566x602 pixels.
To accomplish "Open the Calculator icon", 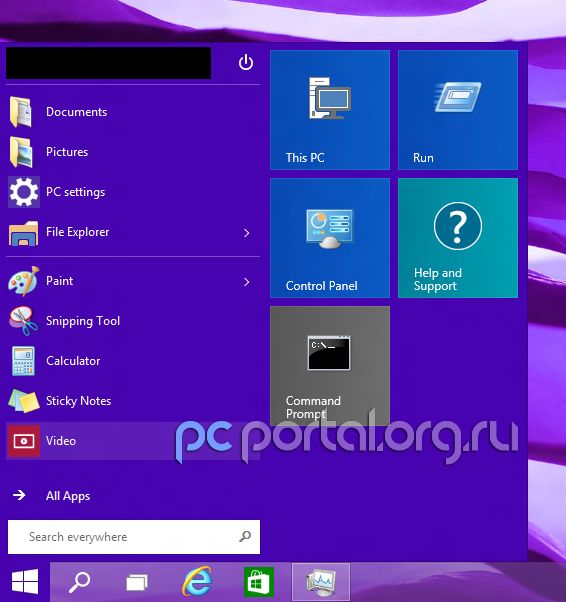I will click(23, 361).
